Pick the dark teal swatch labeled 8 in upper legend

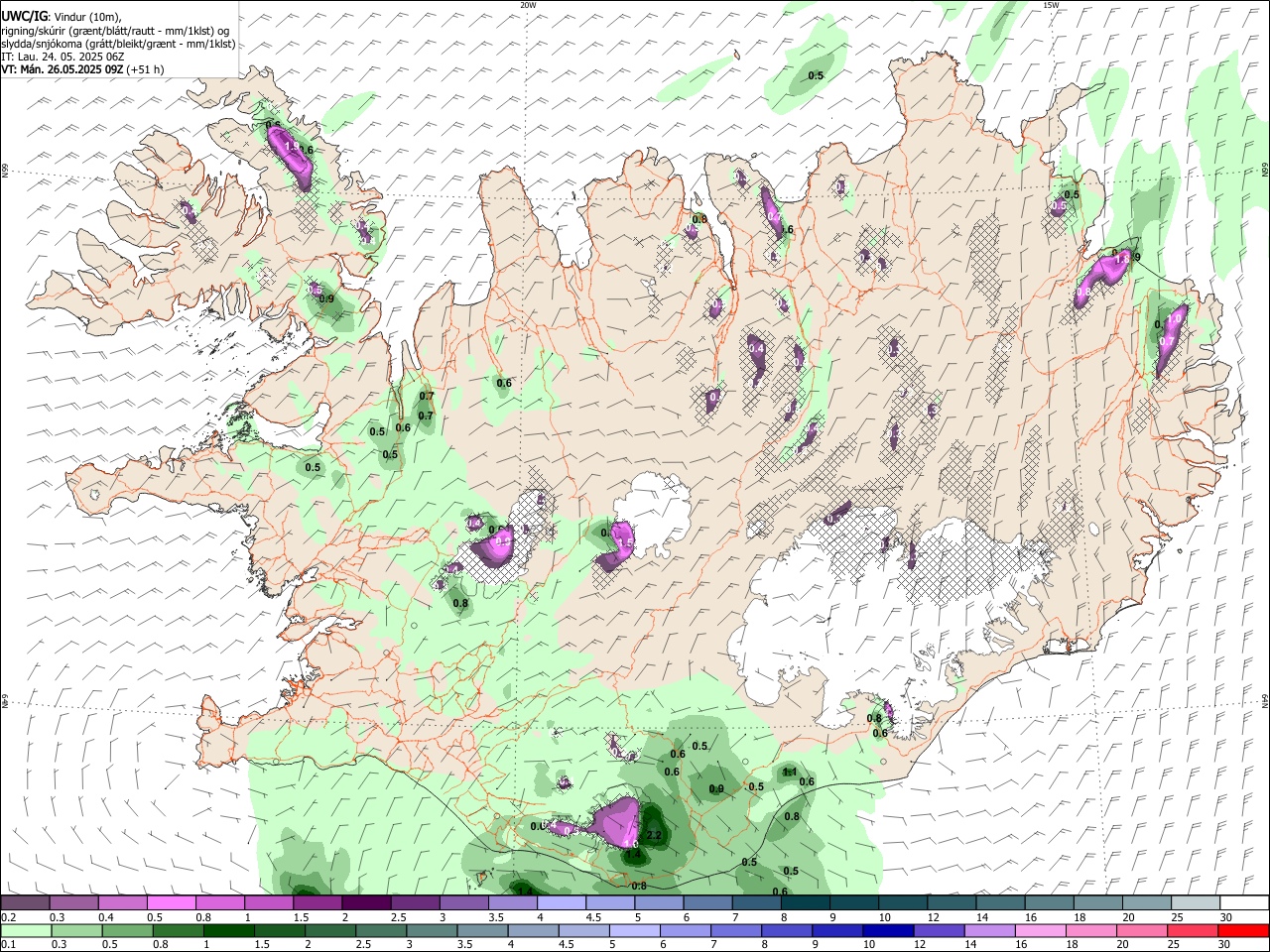click(805, 903)
